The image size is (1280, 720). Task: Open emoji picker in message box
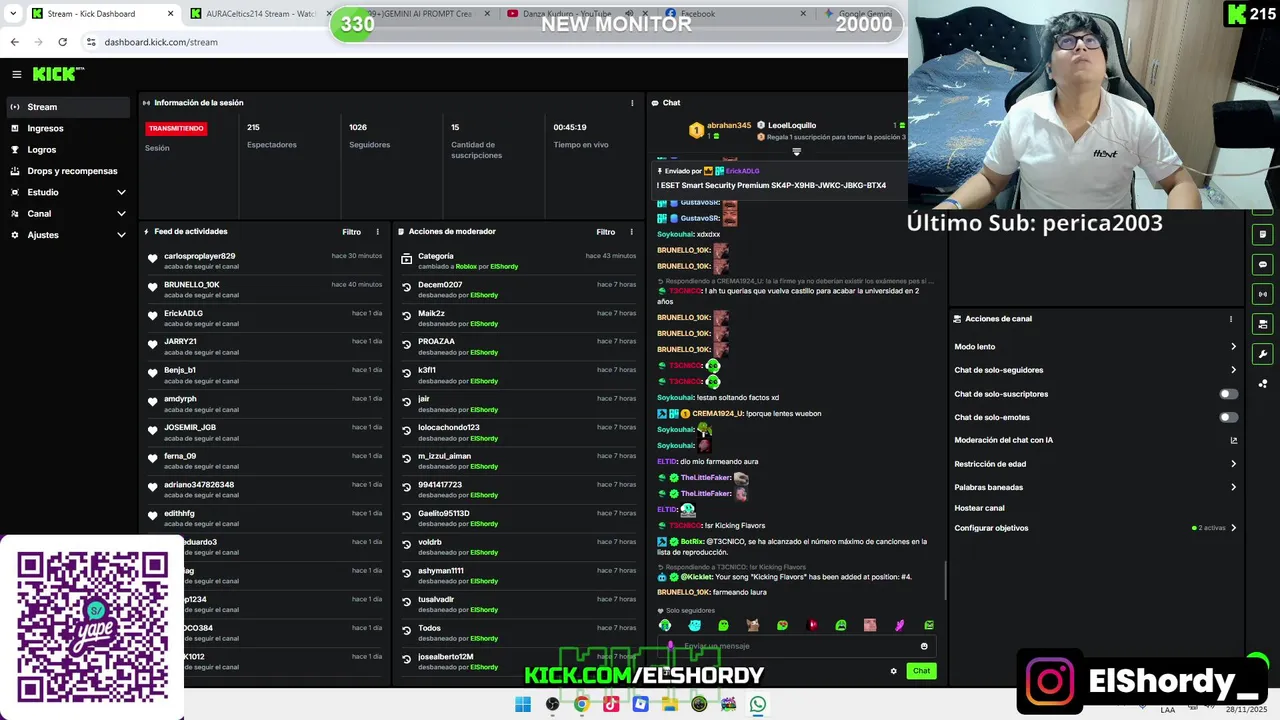[924, 646]
